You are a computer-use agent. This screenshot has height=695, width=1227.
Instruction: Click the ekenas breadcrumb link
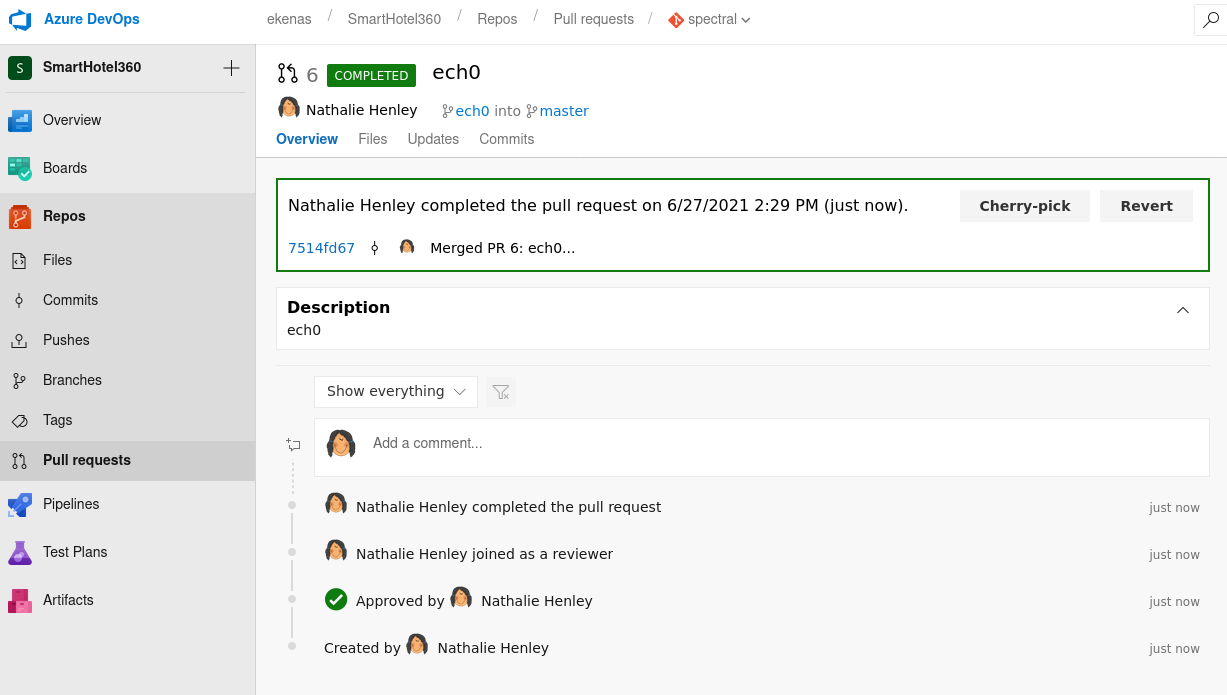coord(287,19)
